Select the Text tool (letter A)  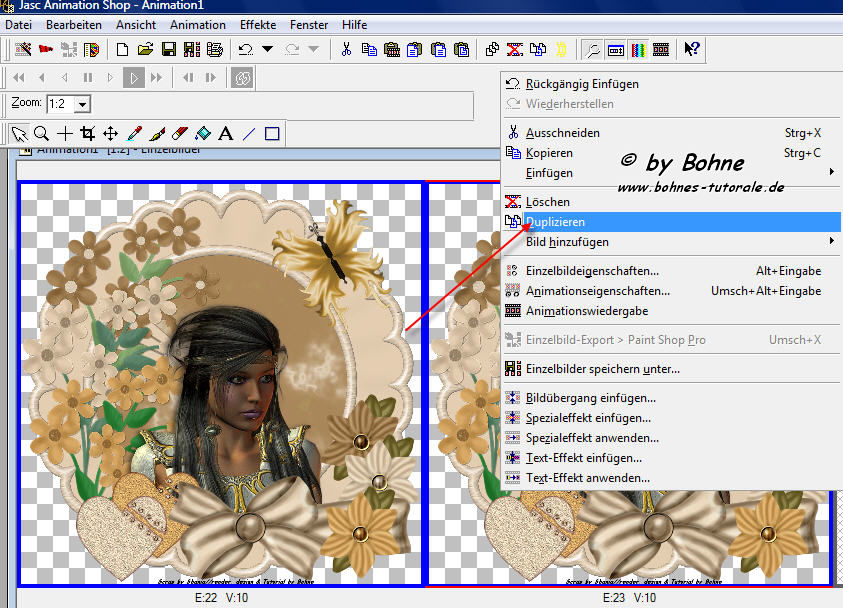pos(225,134)
